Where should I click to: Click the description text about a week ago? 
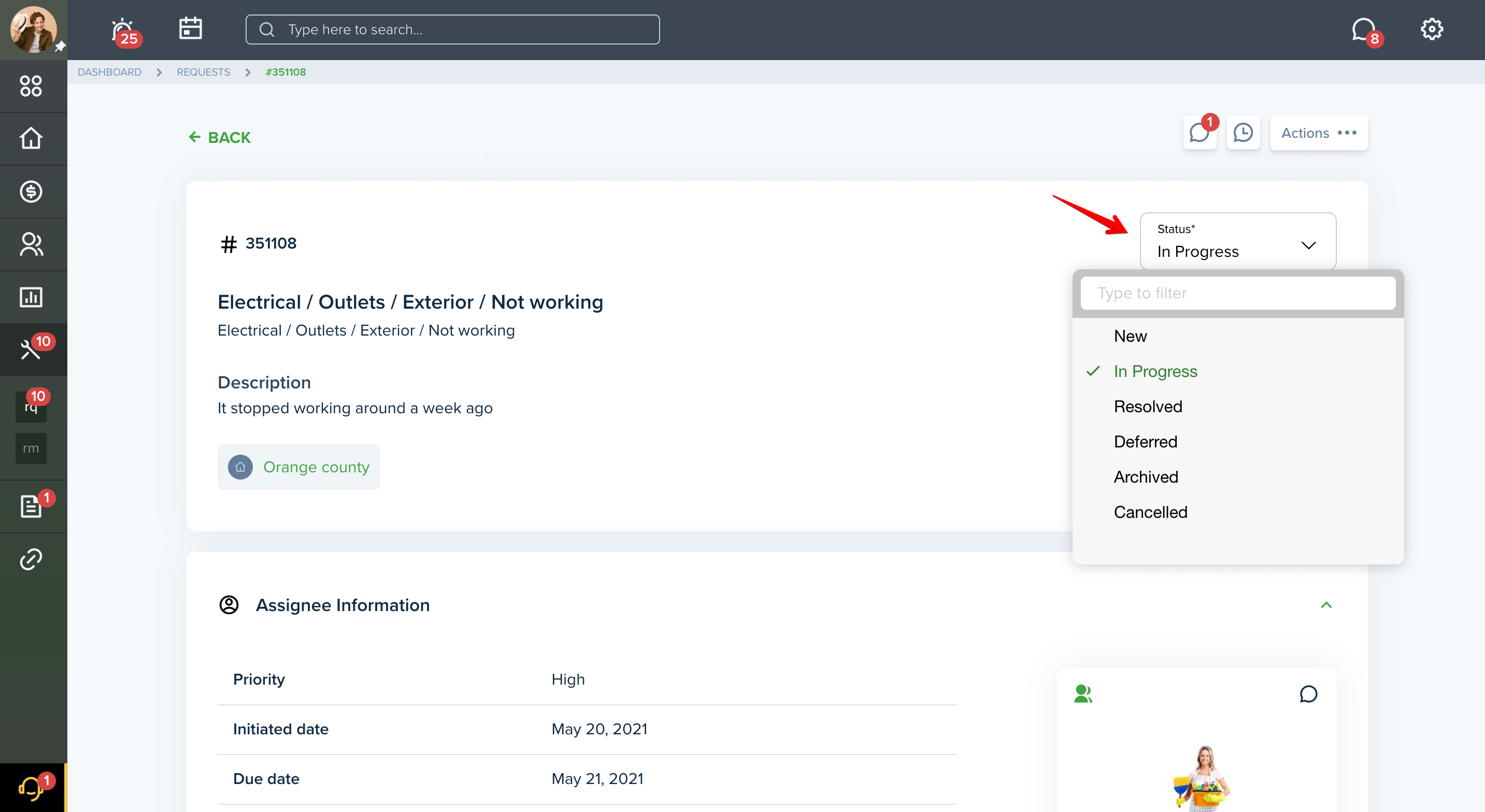click(355, 408)
